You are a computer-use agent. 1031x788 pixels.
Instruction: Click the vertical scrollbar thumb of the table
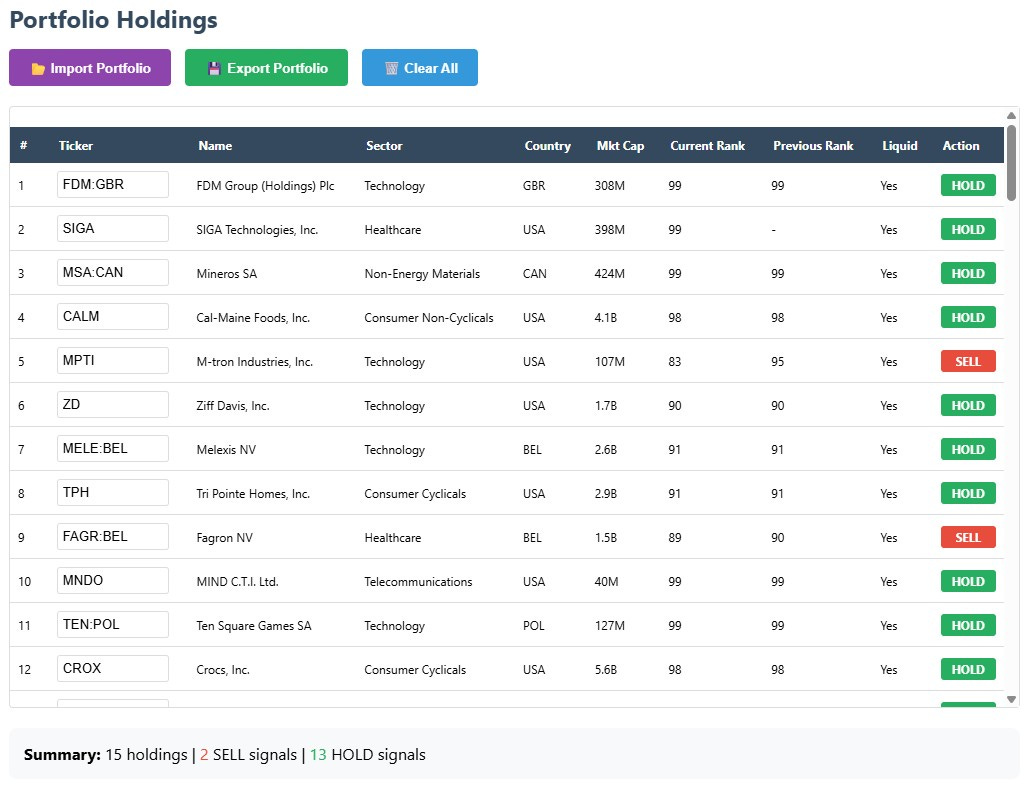point(1011,162)
